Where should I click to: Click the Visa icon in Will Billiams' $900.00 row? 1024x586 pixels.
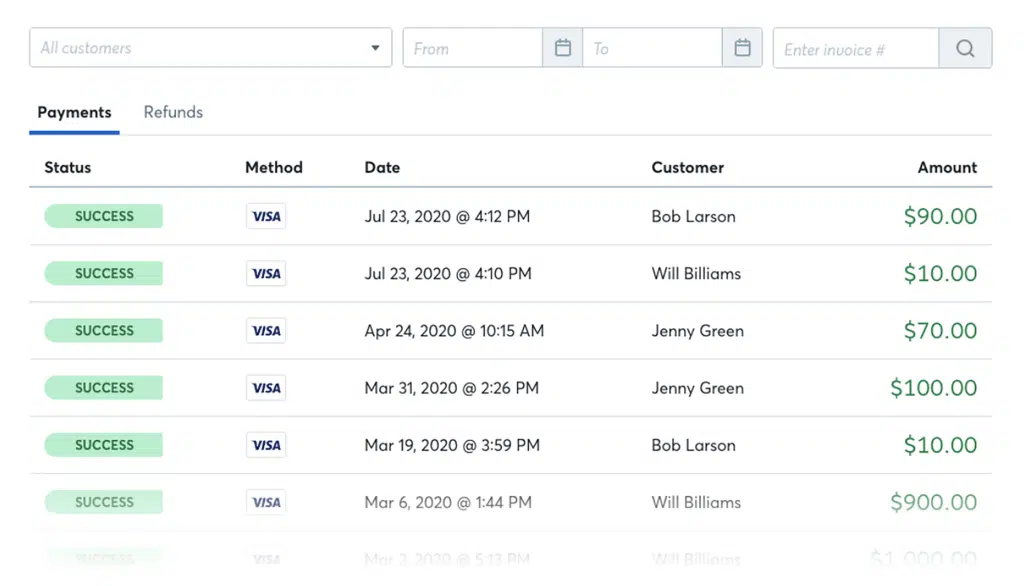266,502
